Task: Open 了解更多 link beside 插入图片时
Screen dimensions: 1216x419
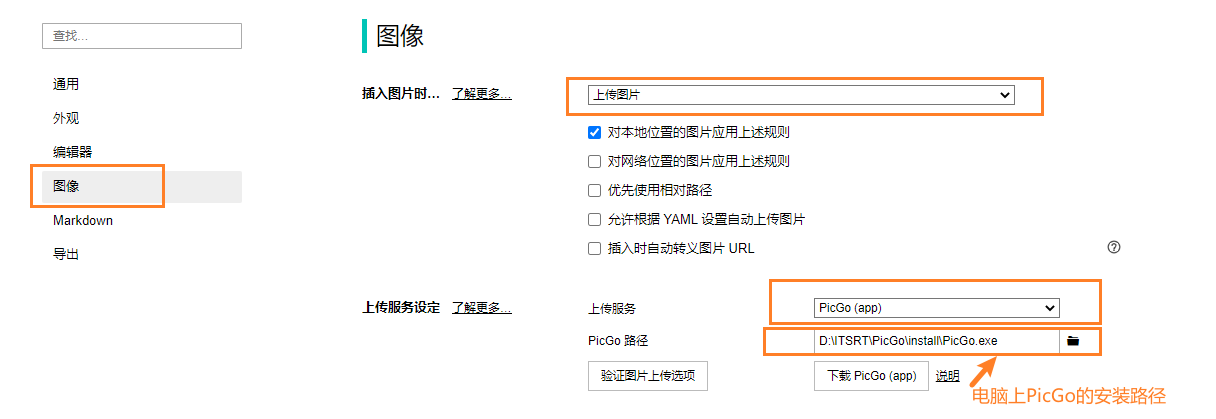Action: pos(481,94)
